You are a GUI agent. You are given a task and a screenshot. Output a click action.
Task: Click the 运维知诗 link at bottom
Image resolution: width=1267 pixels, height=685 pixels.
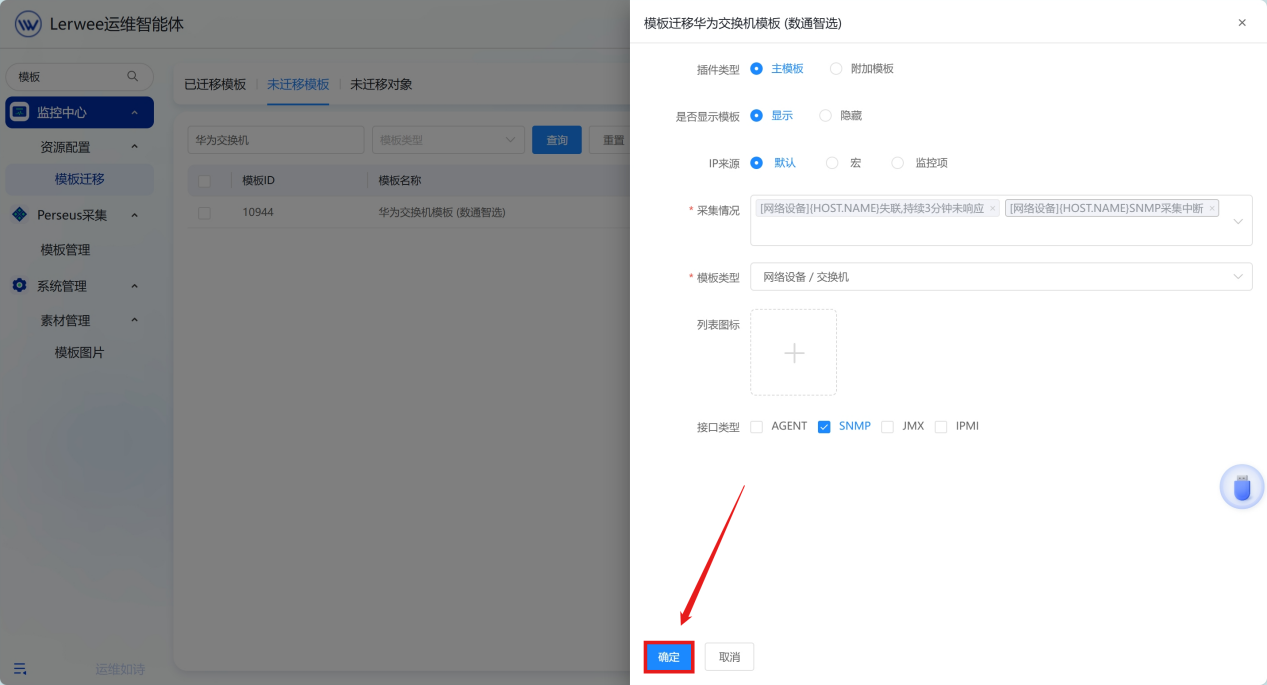coord(120,669)
